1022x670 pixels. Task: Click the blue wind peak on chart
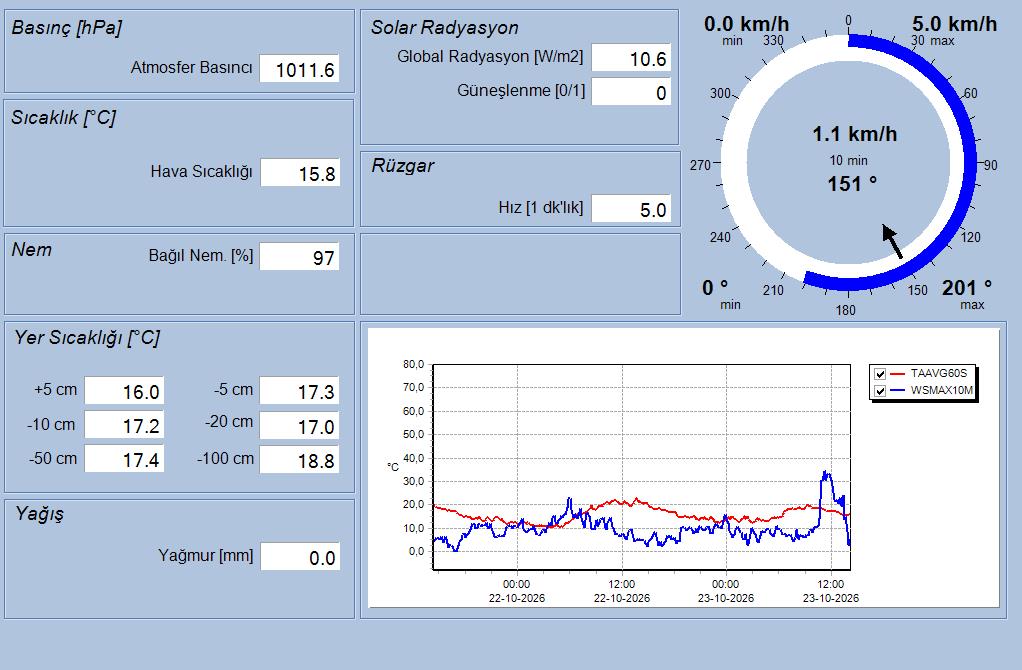point(826,474)
